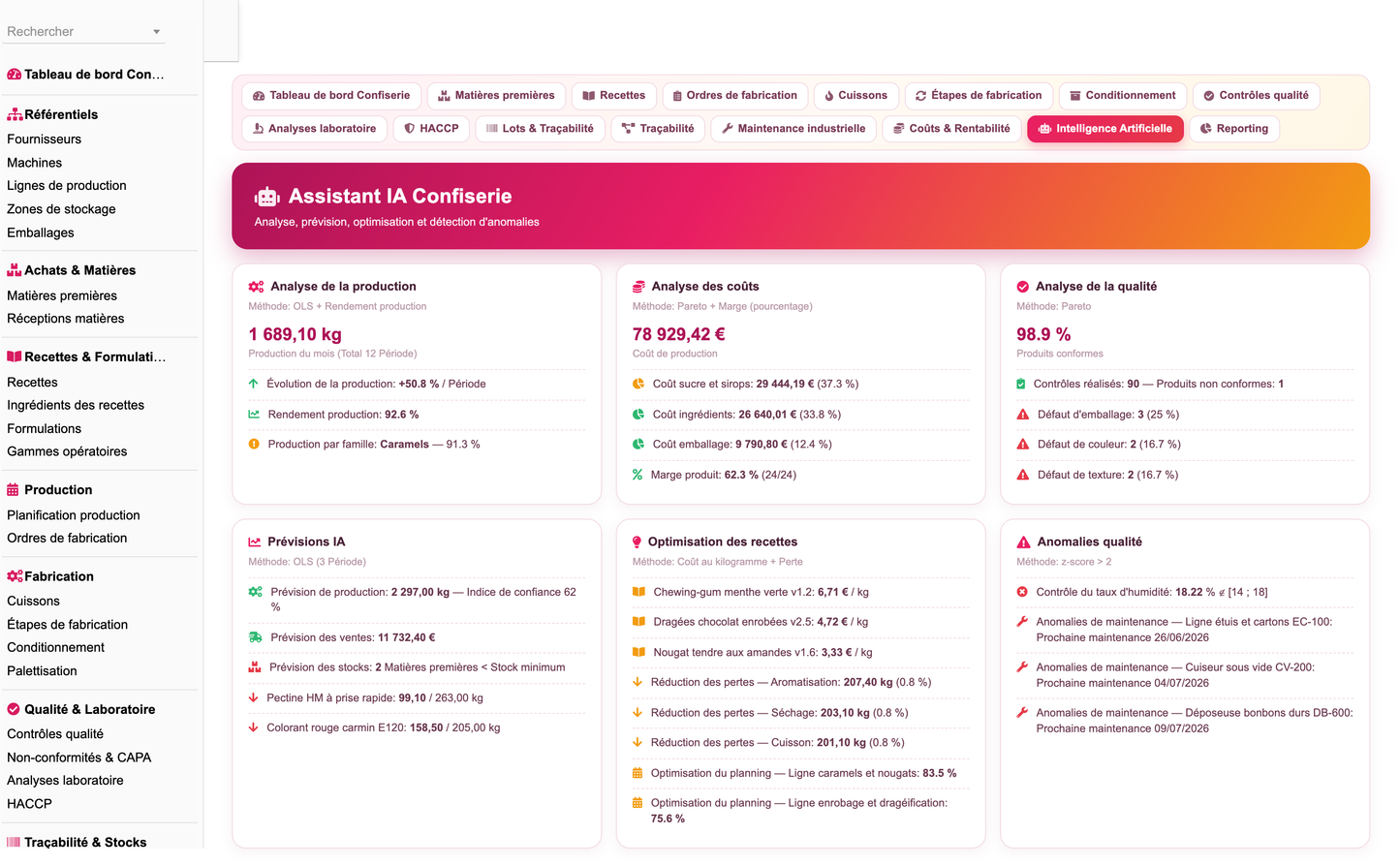This screenshot has height=866, width=1400.
Task: Switch to Tableau de bord Confiserie tab
Action: tap(331, 96)
